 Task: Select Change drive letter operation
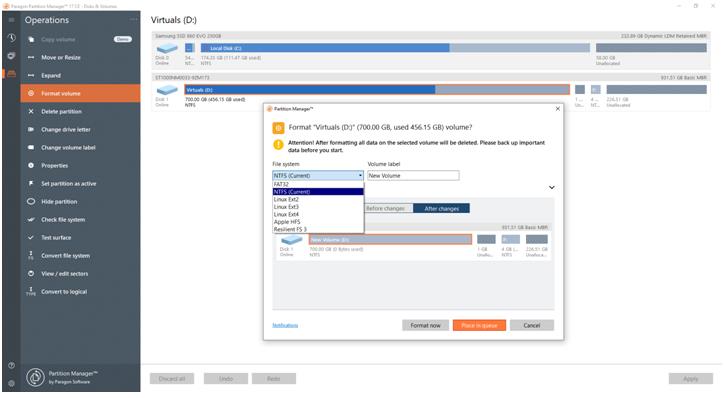[x=80, y=130]
